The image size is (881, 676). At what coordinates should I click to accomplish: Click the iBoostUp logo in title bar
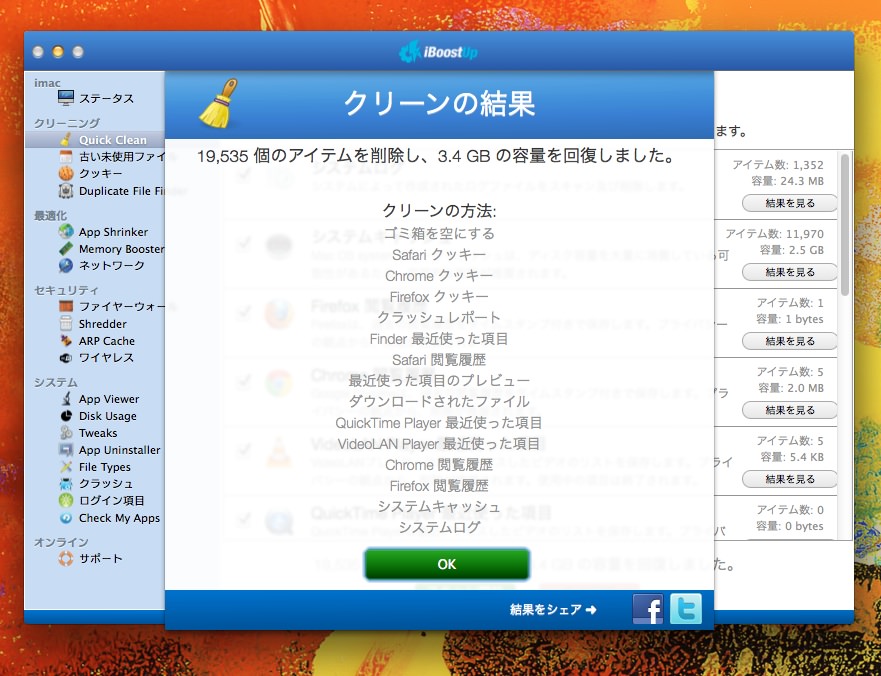click(x=438, y=52)
